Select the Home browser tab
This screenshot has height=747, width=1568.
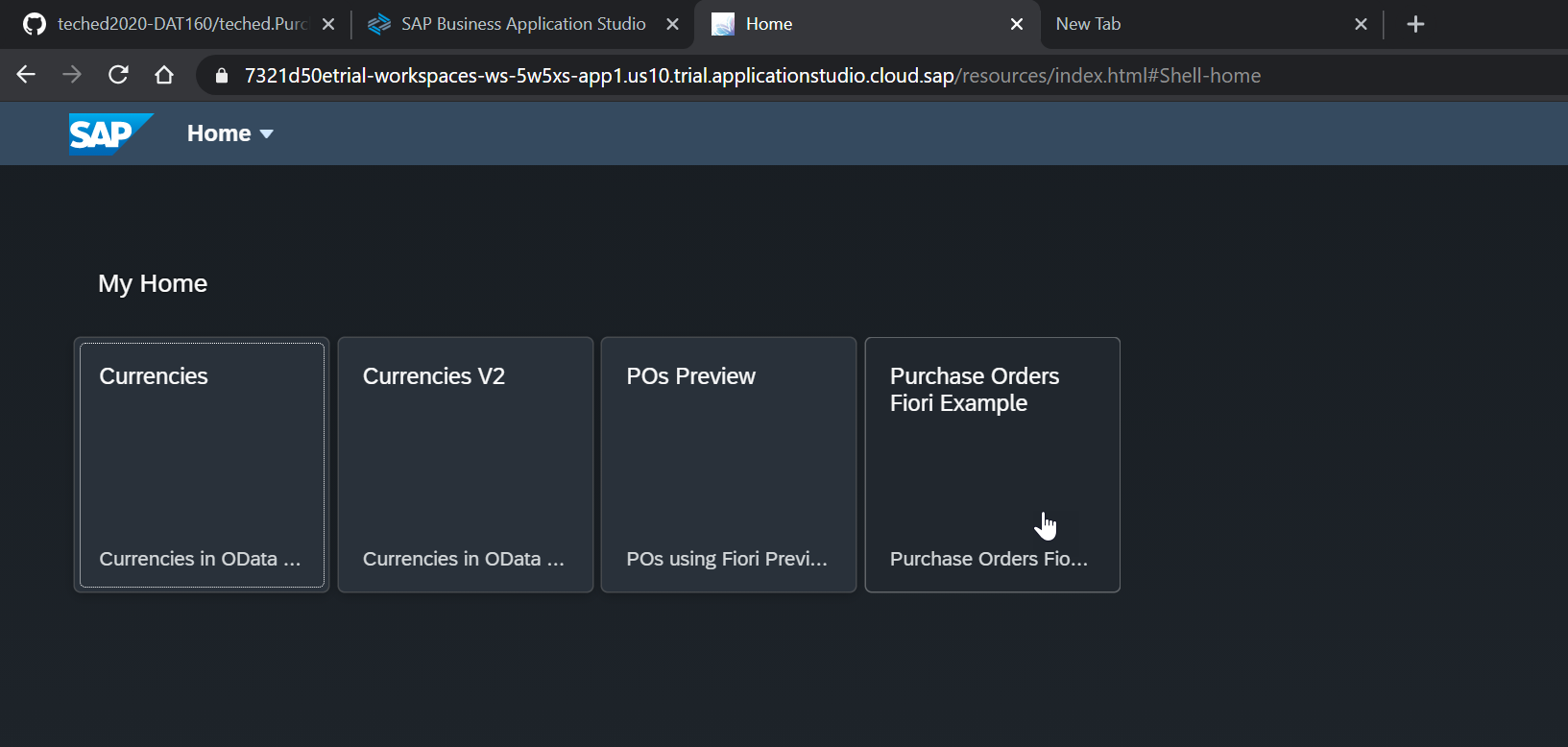867,24
